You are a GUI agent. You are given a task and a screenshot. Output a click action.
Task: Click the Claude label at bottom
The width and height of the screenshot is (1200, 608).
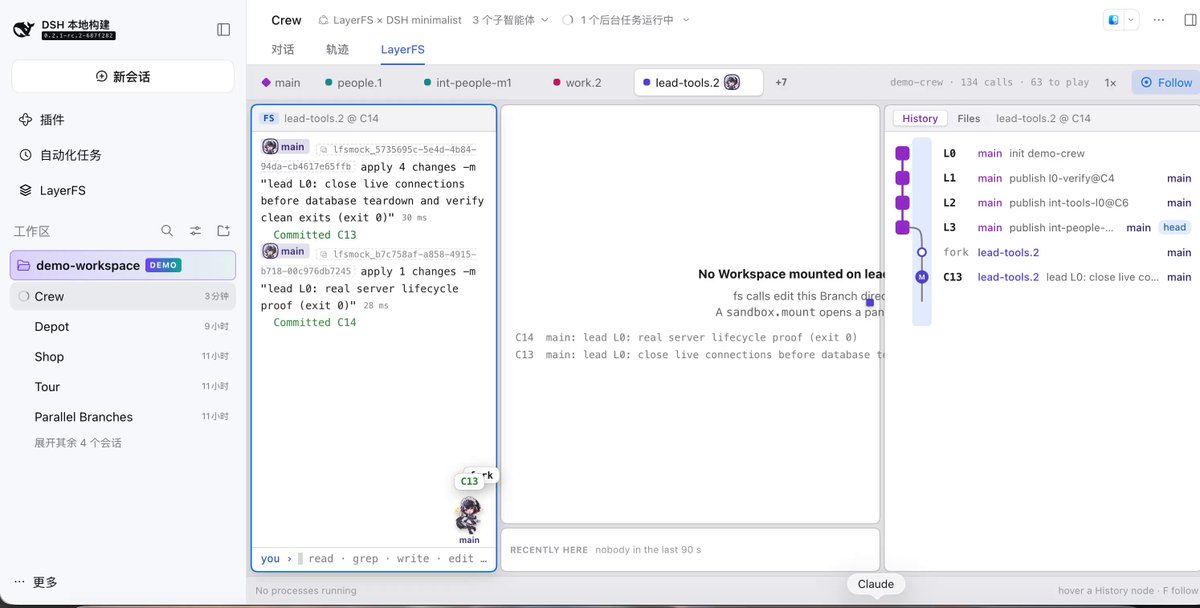876,584
